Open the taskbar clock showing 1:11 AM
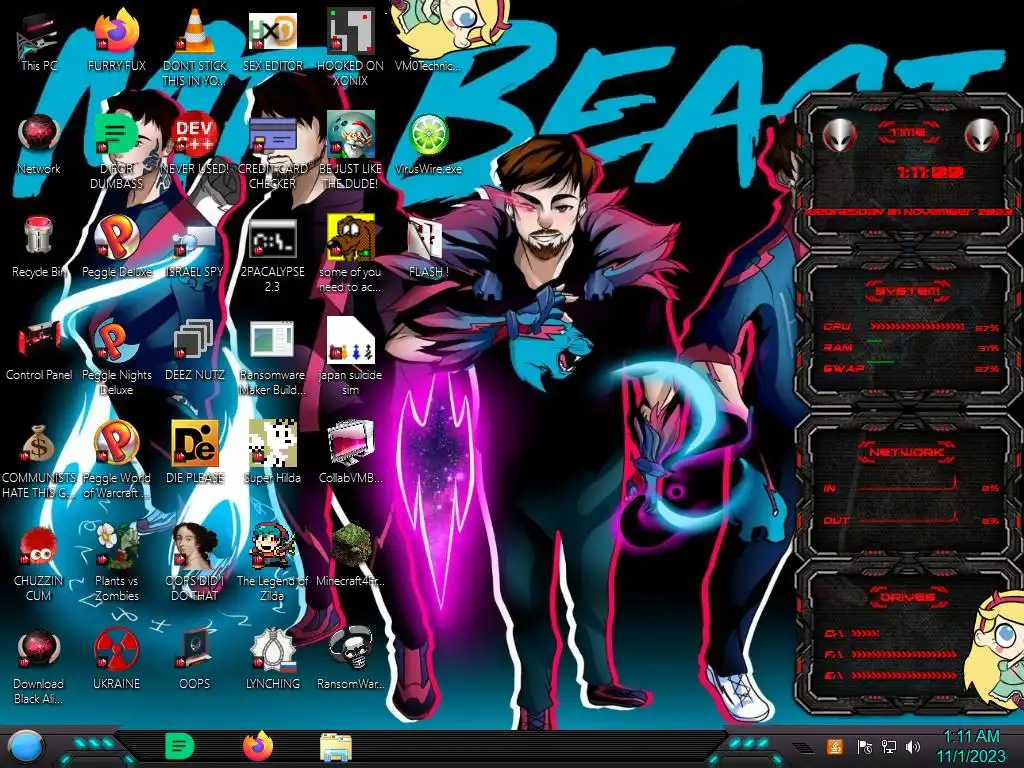 pos(971,746)
